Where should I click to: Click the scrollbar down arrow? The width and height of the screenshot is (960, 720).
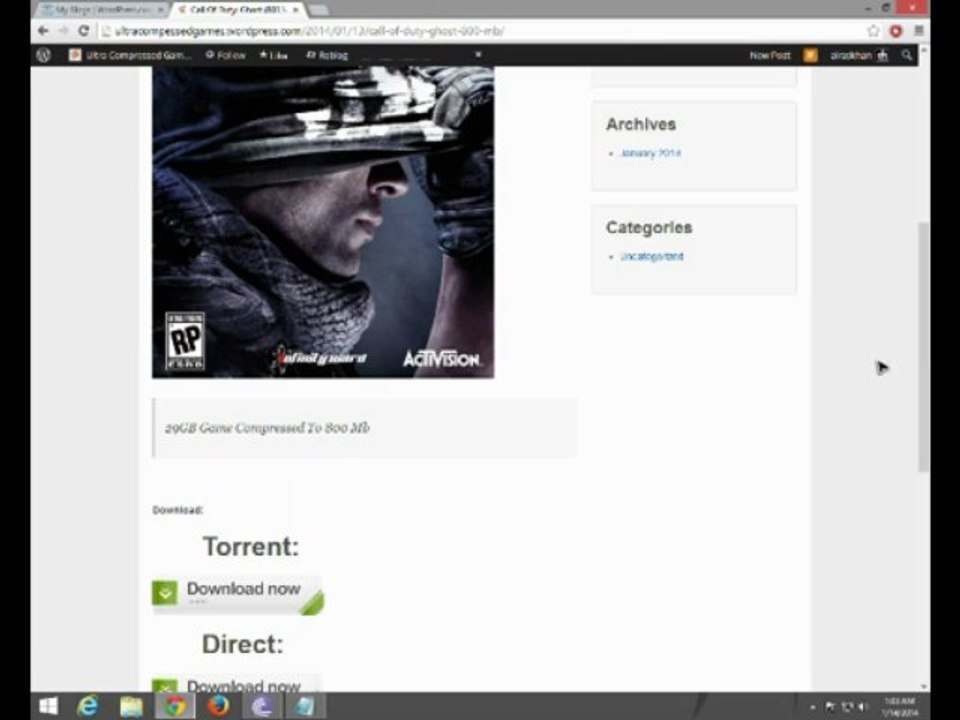coord(923,687)
